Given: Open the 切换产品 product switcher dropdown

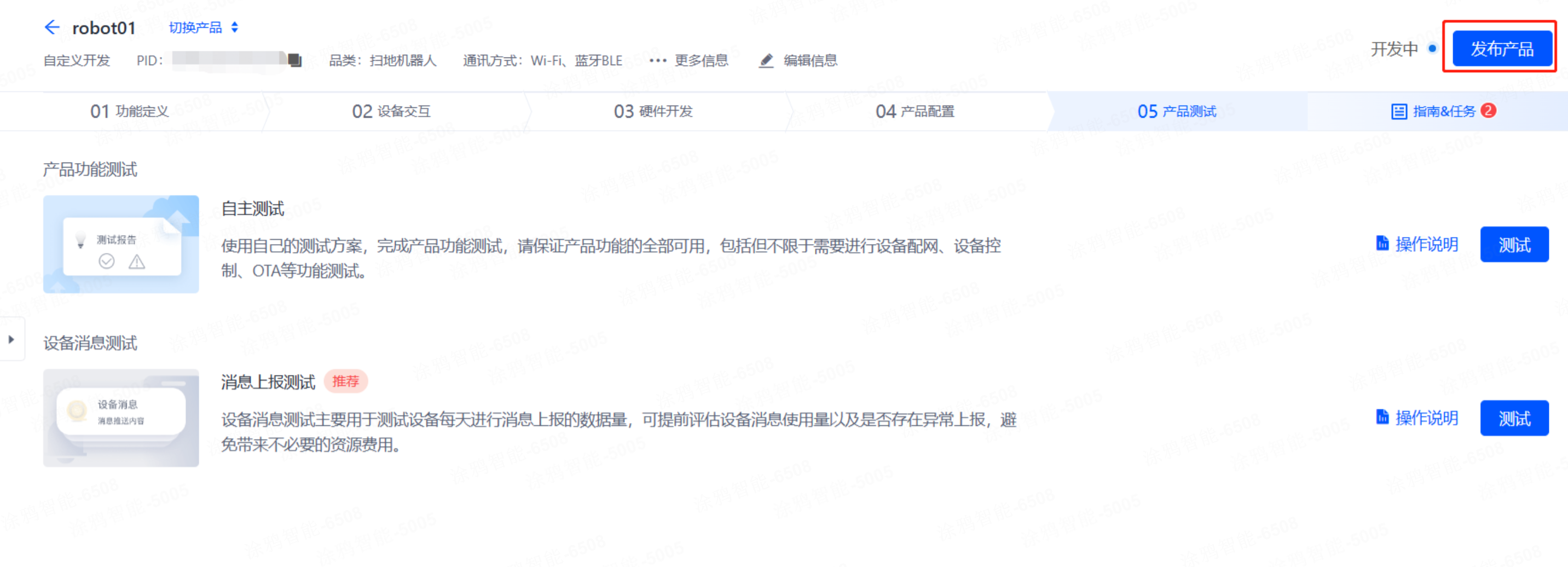Looking at the screenshot, I should 203,27.
